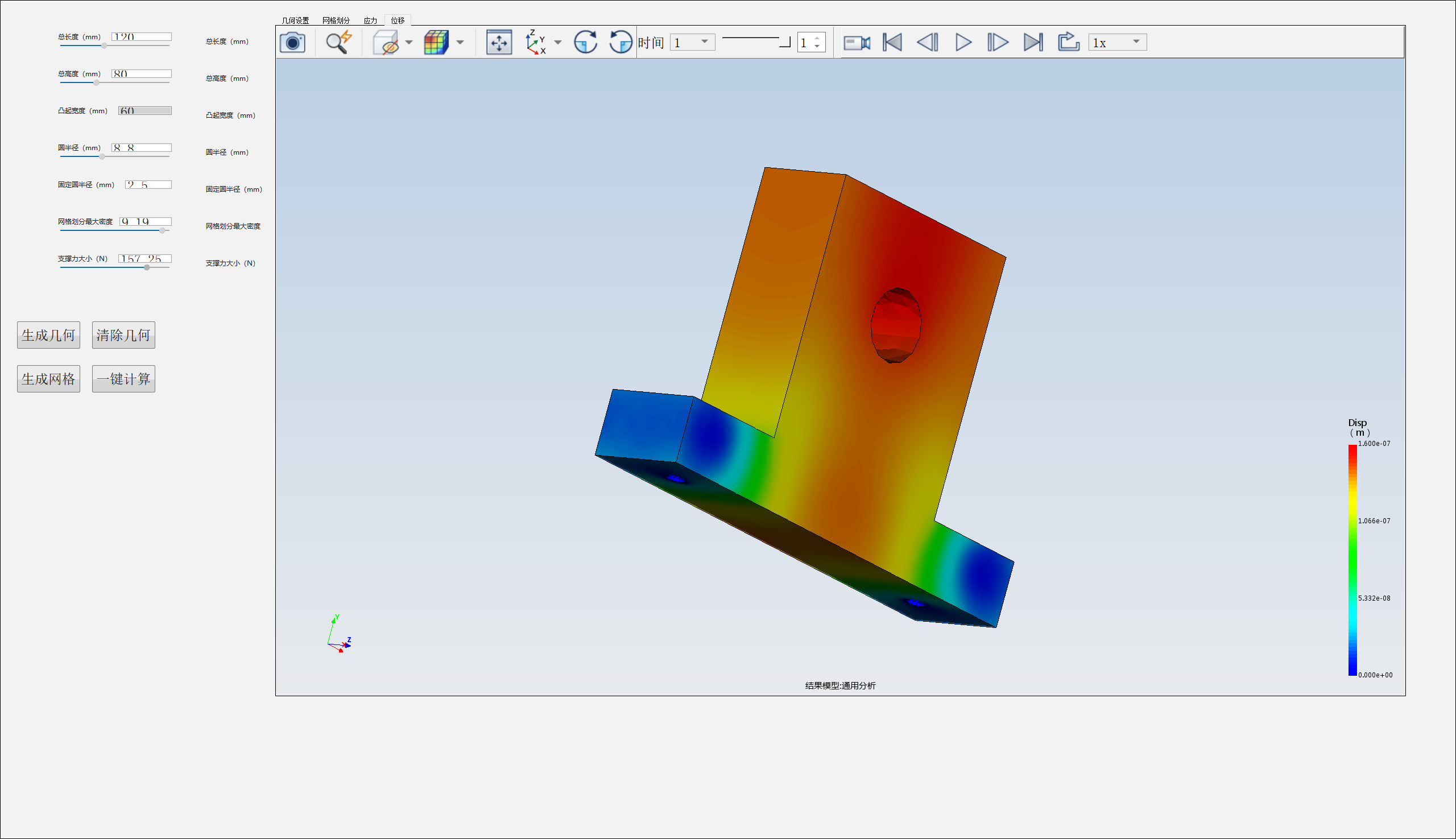Switch to the 应力 tab
The height and width of the screenshot is (839, 1456).
tap(370, 20)
